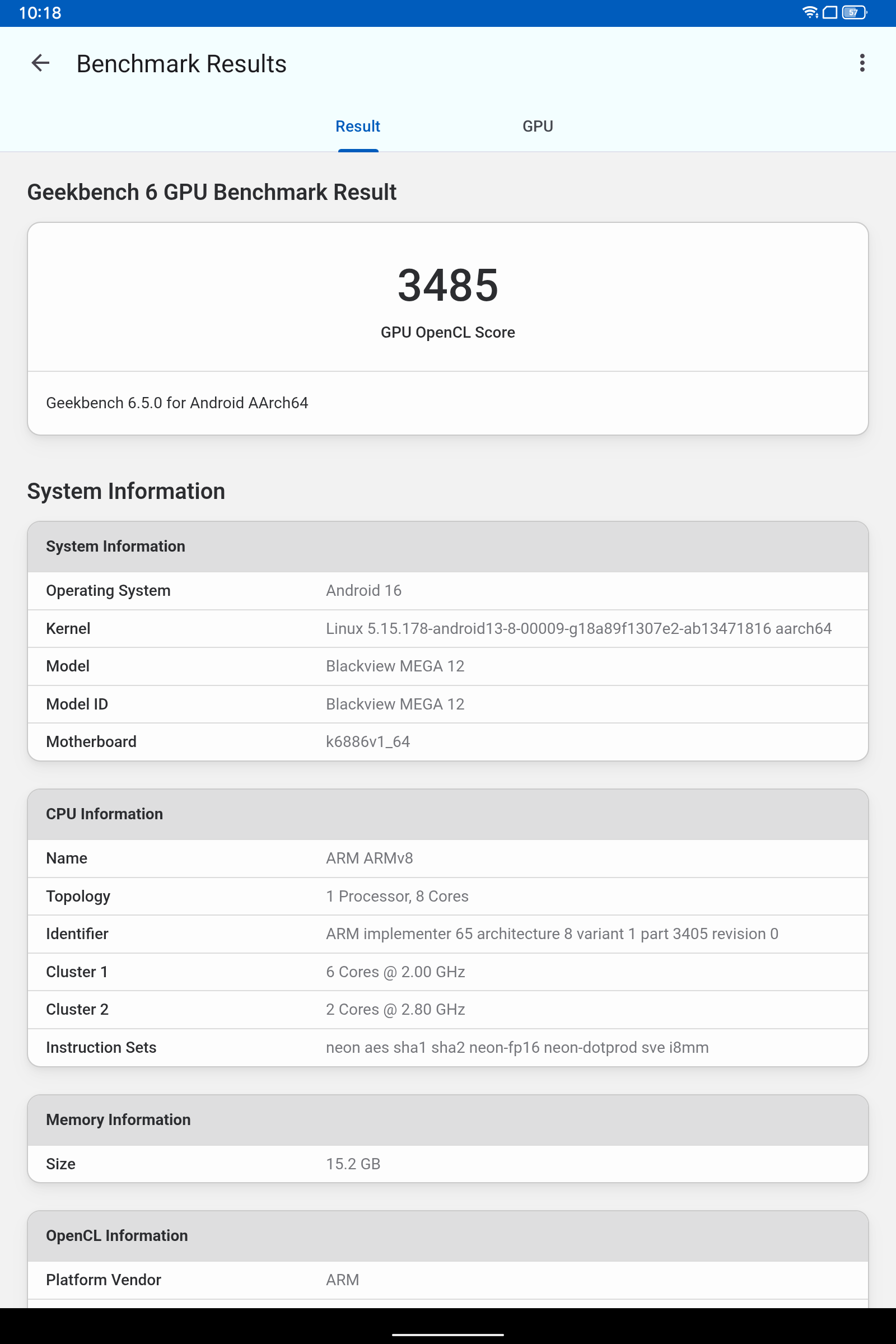Tap the 'Benchmark Results' title
This screenshot has height=1344, width=896.
(x=181, y=64)
